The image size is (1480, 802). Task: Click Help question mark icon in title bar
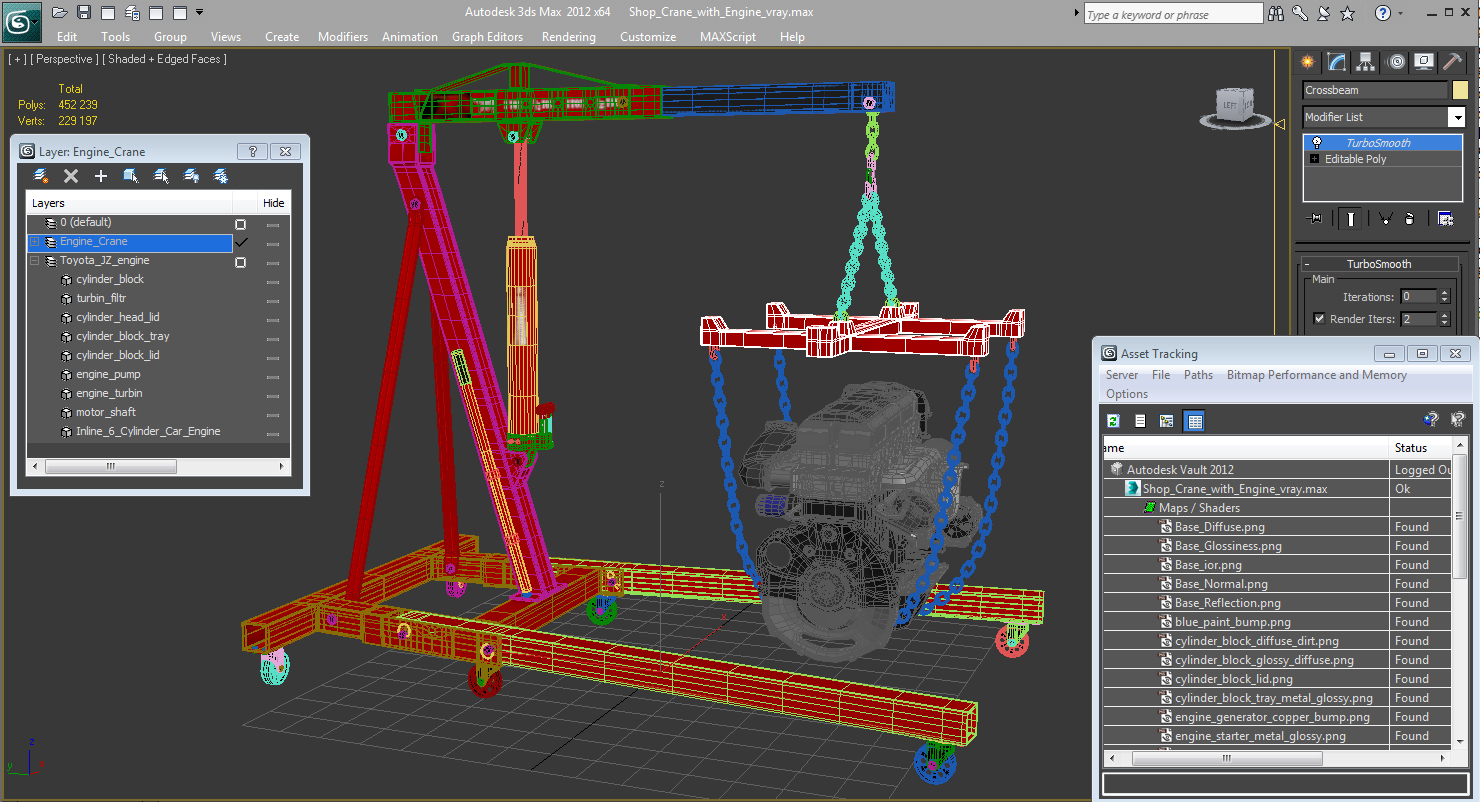point(1382,13)
